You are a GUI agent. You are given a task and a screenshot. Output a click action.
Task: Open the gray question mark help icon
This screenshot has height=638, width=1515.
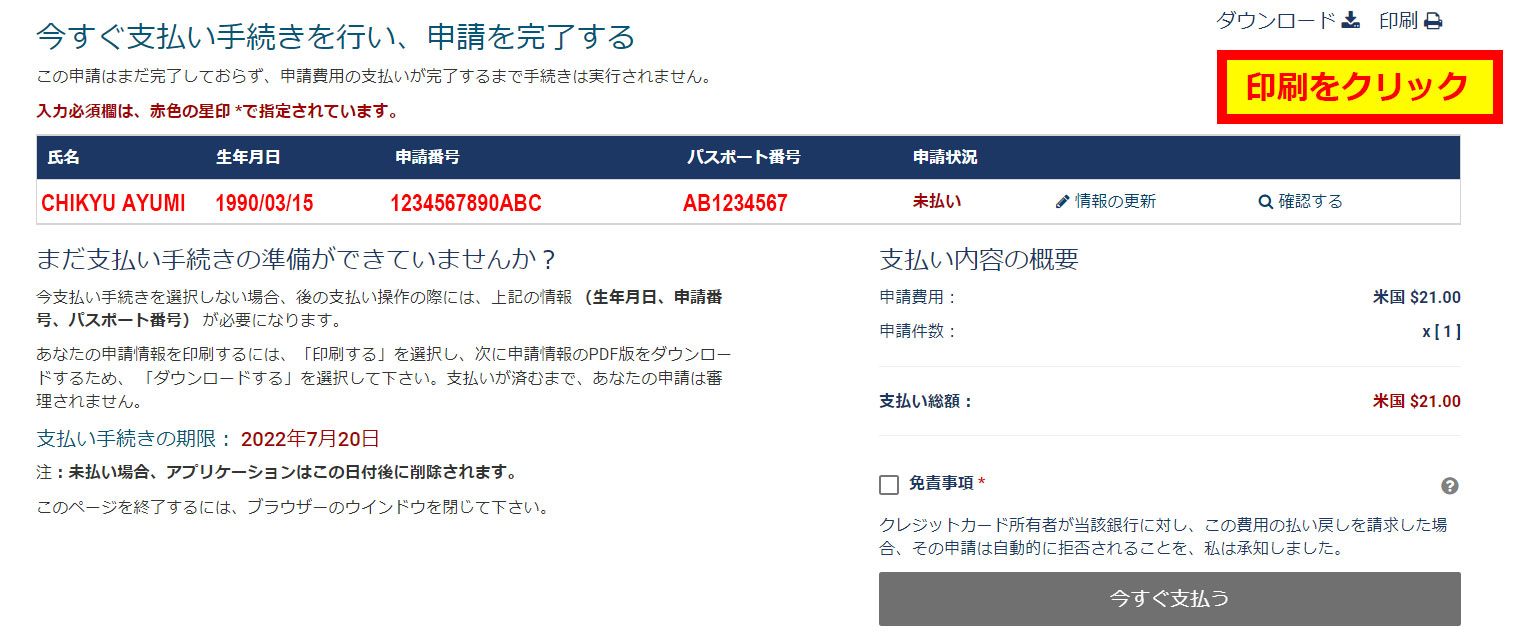1449,486
